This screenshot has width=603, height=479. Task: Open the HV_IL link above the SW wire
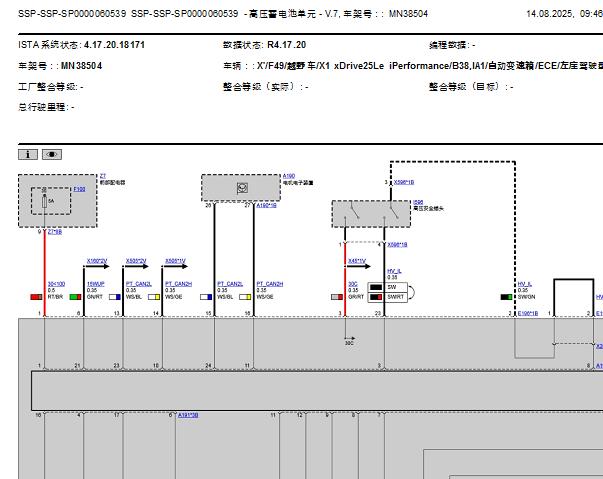coord(394,271)
